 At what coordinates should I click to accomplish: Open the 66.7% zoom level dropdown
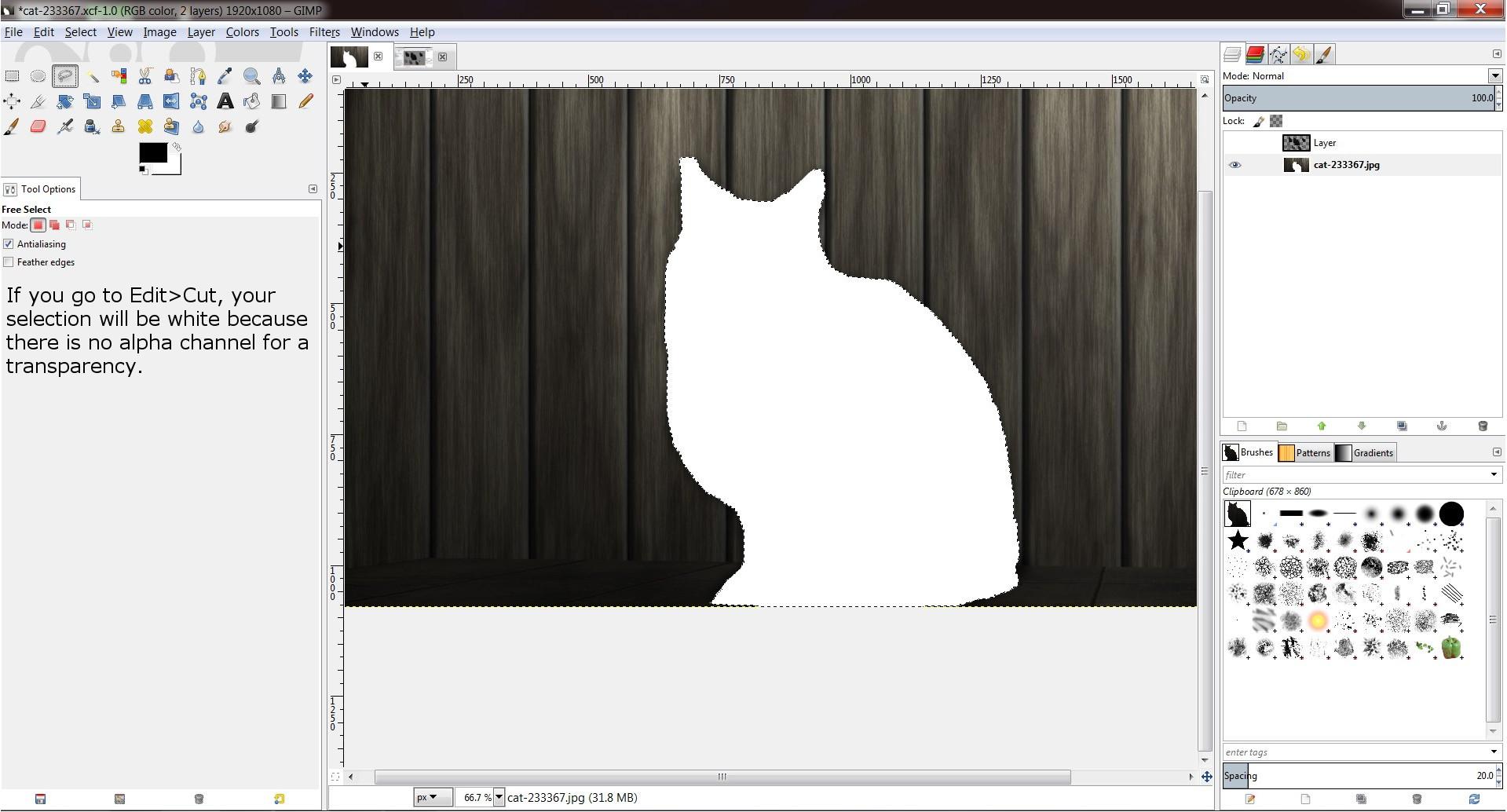click(499, 798)
